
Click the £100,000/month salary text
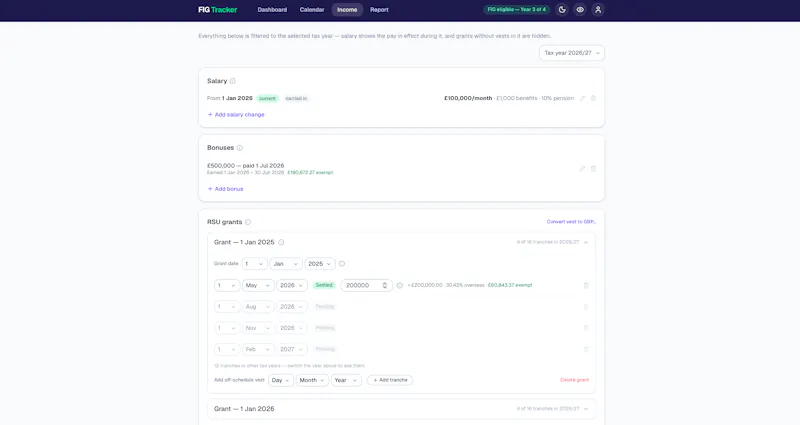pyautogui.click(x=468, y=98)
